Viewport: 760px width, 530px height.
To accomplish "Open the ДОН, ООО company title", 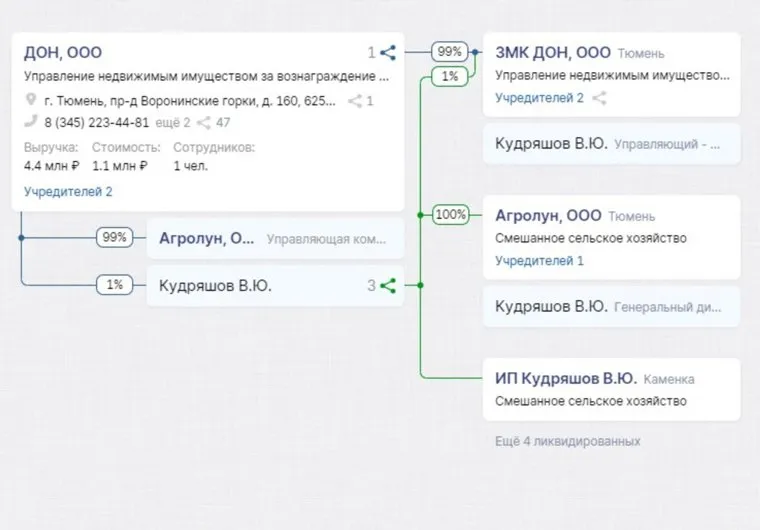I will (63, 53).
